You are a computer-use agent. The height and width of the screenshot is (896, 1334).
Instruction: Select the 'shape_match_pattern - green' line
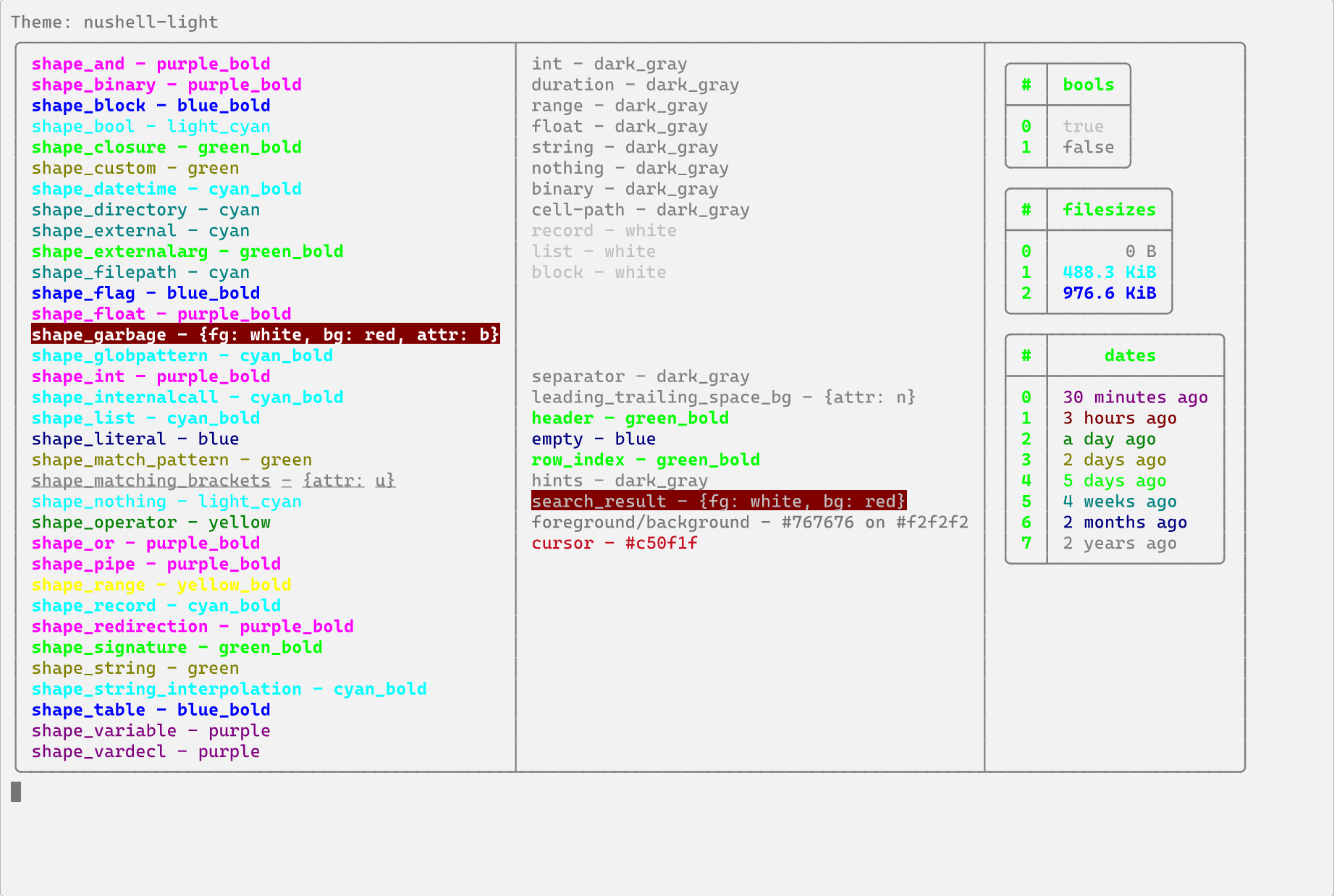coord(172,460)
